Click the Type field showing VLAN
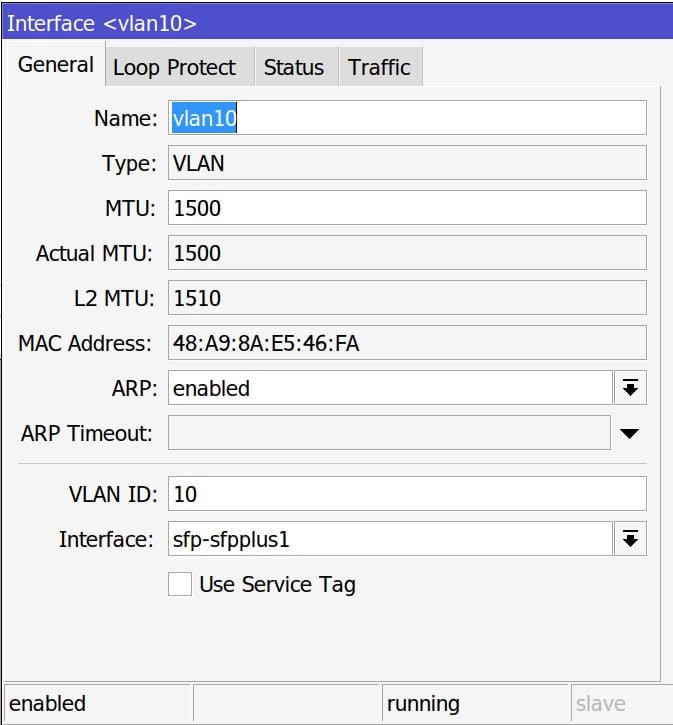This screenshot has height=725, width=673. click(406, 163)
